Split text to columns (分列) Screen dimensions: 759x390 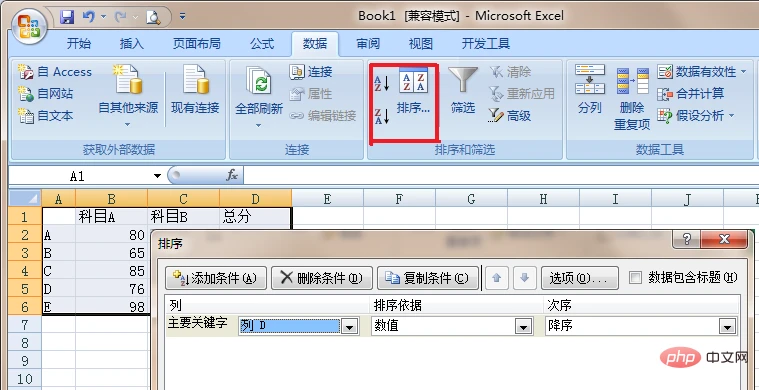tap(590, 90)
